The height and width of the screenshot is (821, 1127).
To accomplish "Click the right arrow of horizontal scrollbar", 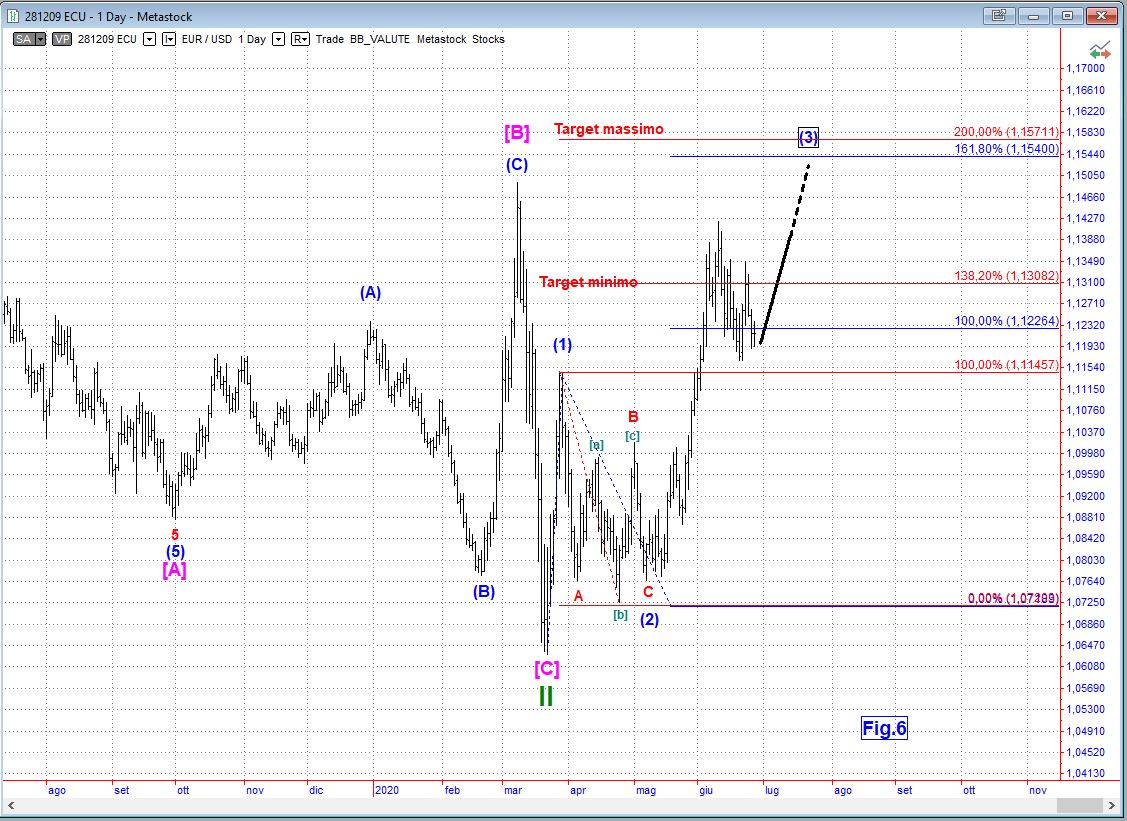I will pos(1109,805).
